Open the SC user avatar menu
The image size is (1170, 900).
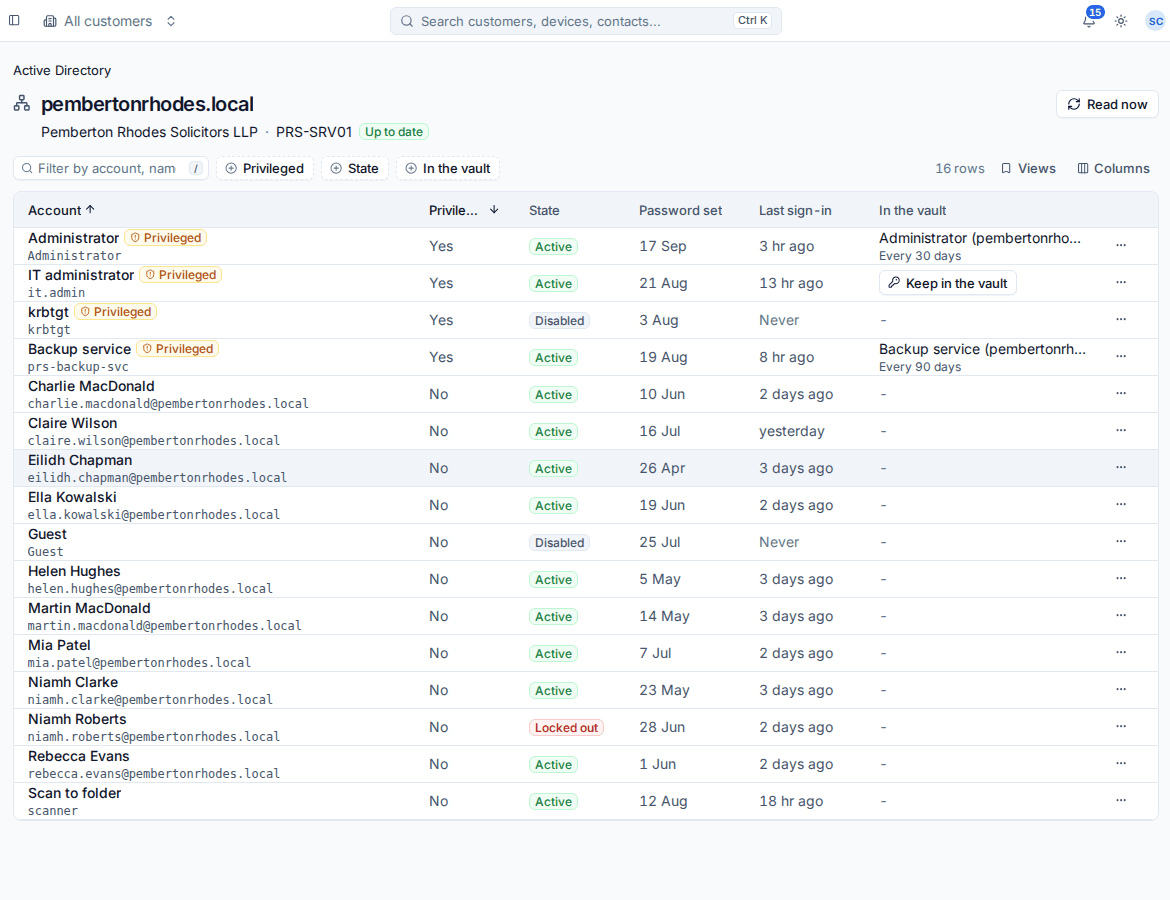[1155, 21]
